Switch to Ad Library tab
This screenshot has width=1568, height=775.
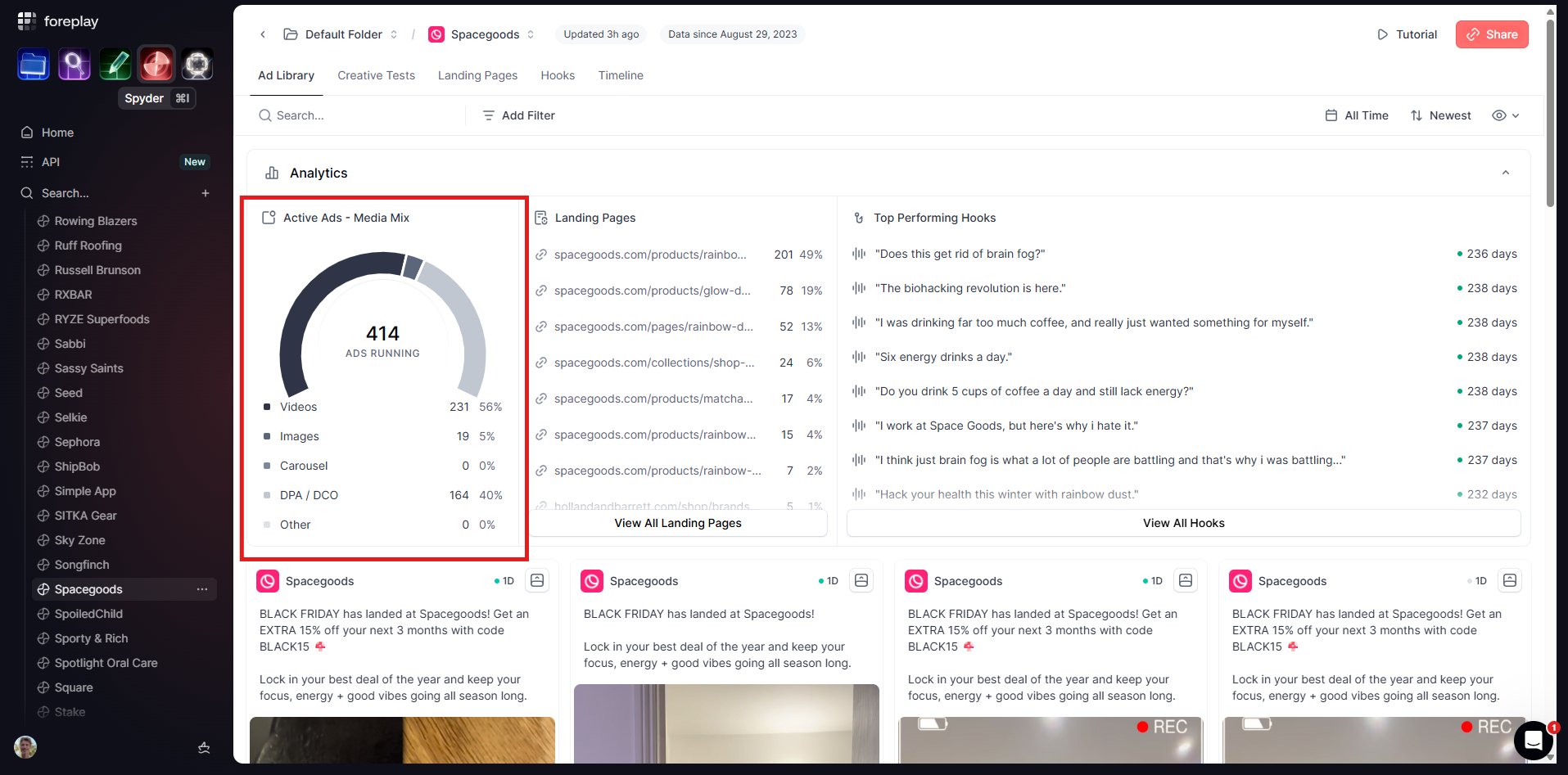287,75
